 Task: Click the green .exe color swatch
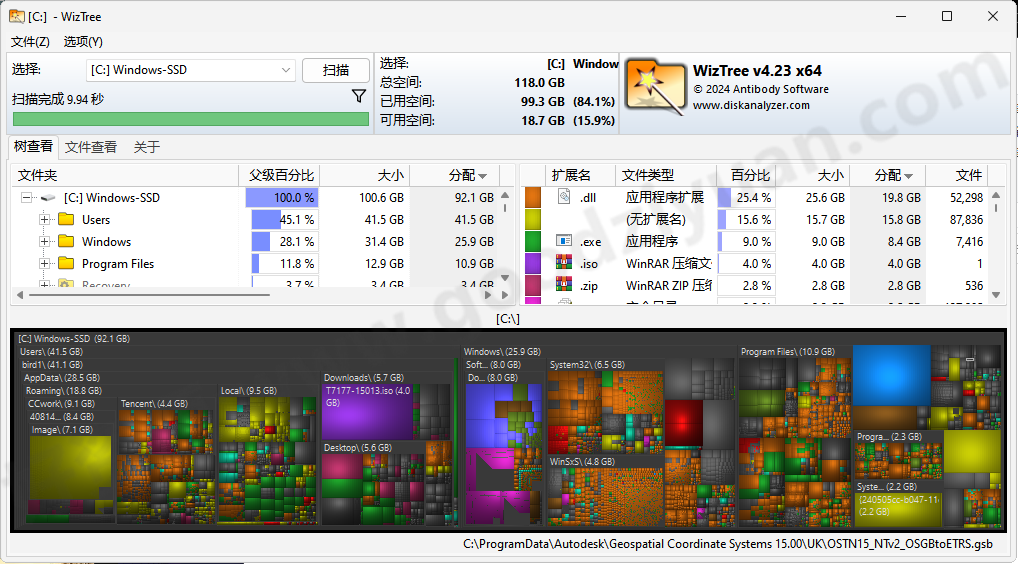coord(533,241)
